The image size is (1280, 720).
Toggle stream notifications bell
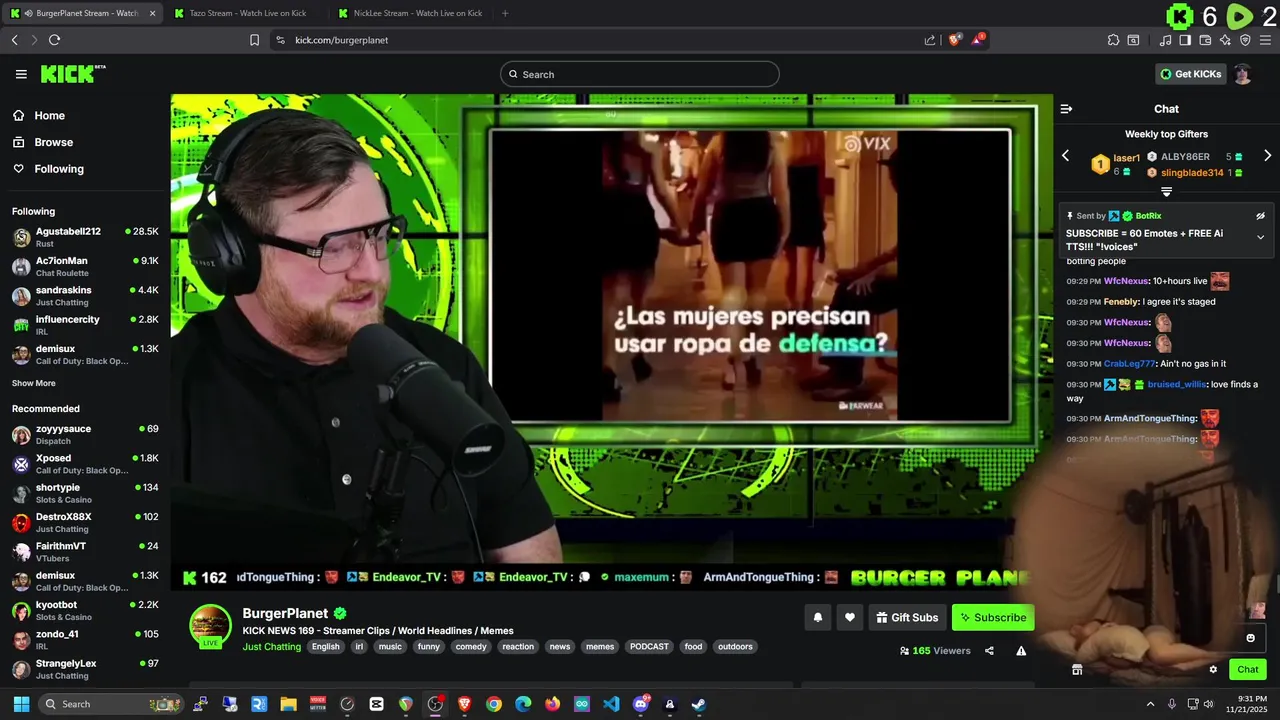(x=817, y=618)
